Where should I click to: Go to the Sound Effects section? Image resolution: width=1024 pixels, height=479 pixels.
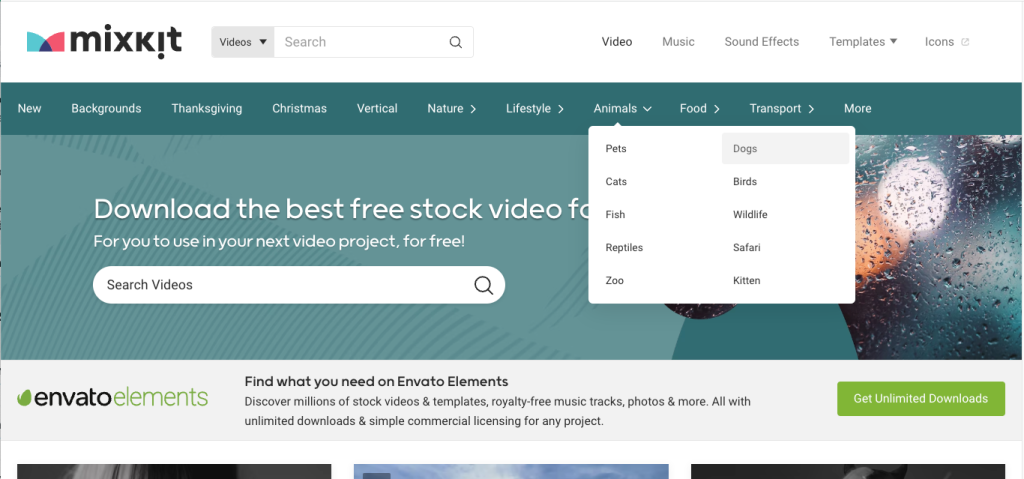pyautogui.click(x=761, y=42)
